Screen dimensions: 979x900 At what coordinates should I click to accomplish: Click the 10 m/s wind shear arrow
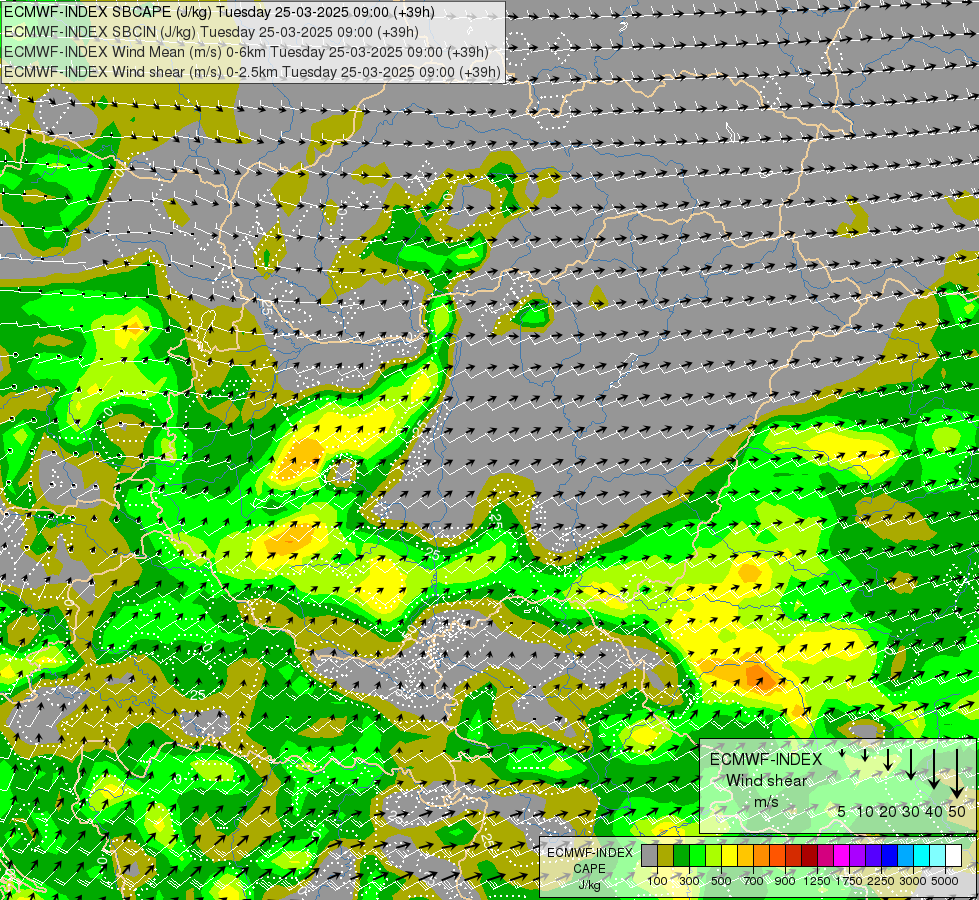click(865, 755)
